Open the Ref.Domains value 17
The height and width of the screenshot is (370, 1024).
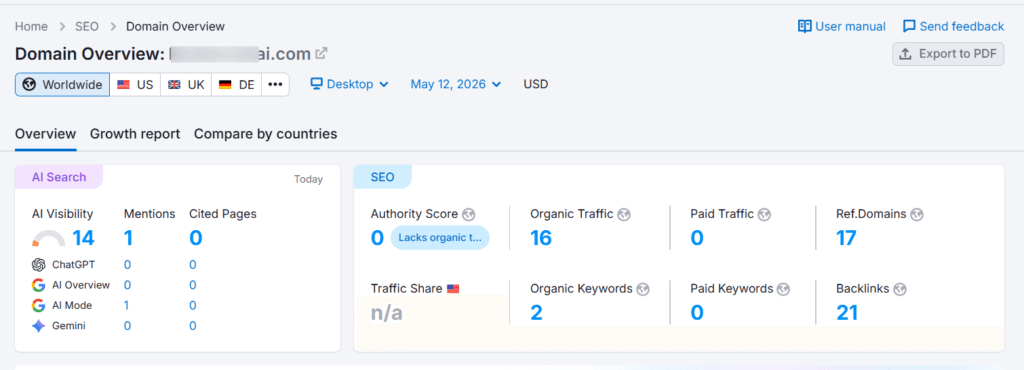pos(846,238)
